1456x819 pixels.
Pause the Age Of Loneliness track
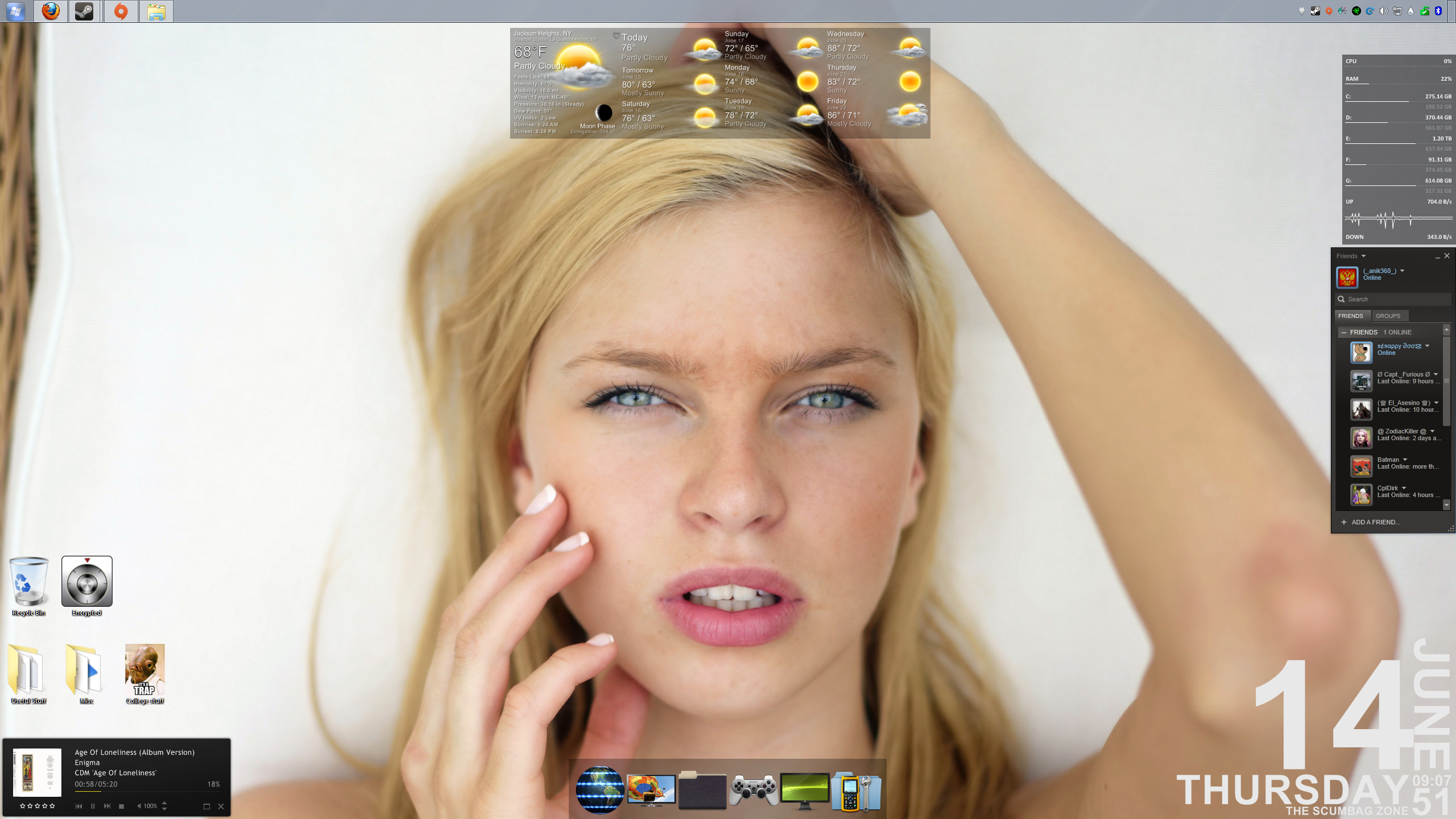tap(93, 806)
